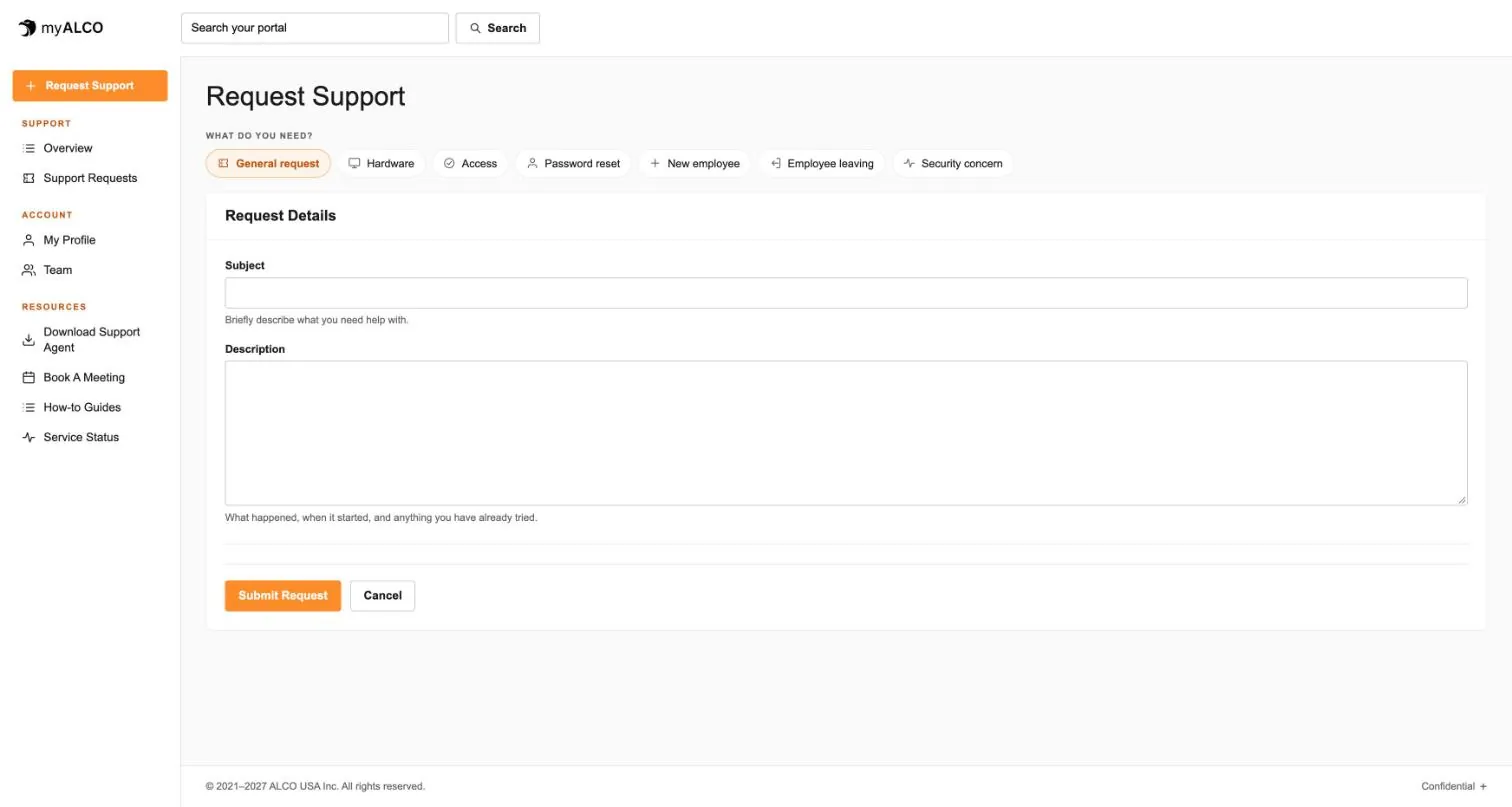This screenshot has width=1512, height=807.
Task: Click the Access checkmark circle icon
Action: tap(449, 163)
